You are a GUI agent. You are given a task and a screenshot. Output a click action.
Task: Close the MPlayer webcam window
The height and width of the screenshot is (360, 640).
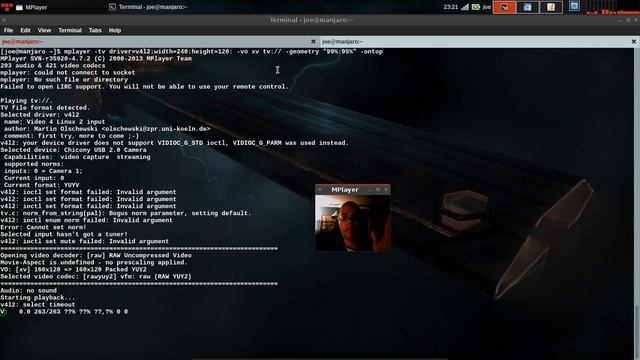click(386, 190)
